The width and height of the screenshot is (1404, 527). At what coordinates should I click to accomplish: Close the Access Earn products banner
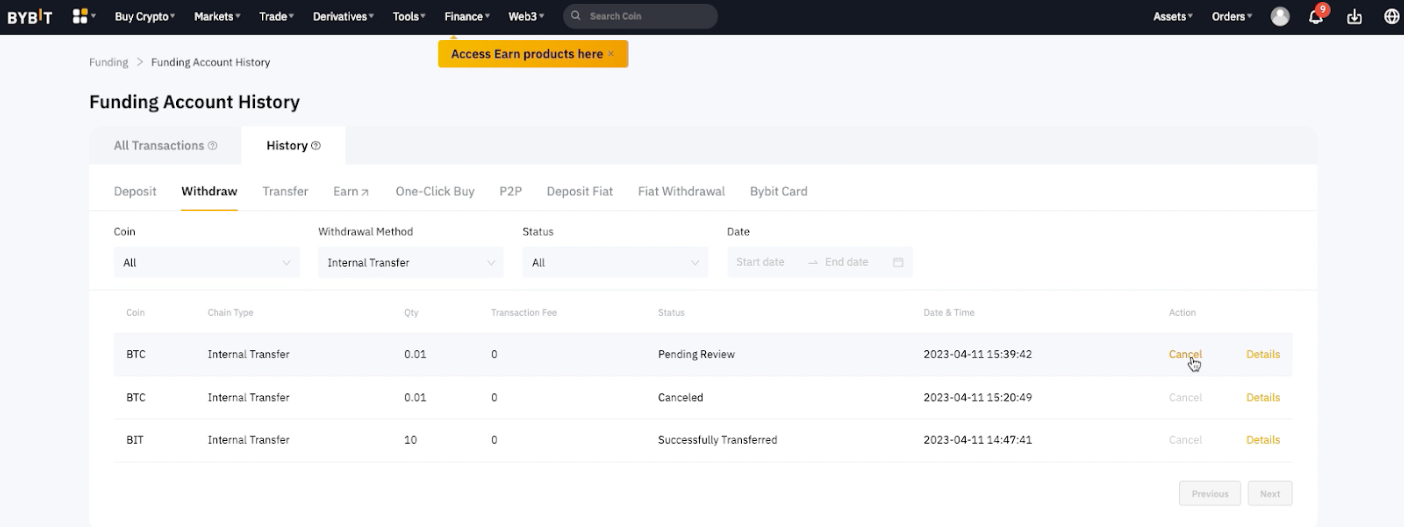611,54
